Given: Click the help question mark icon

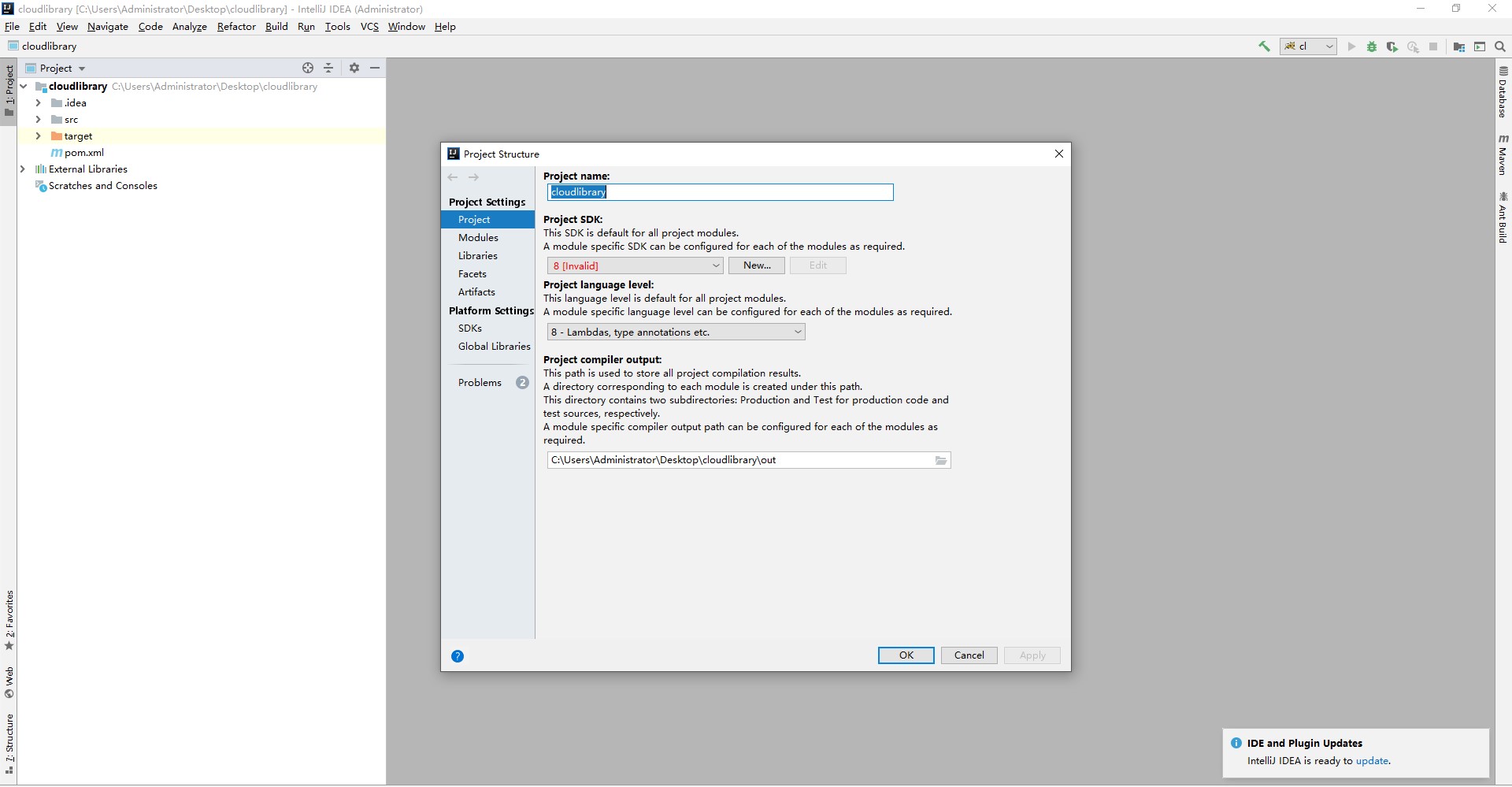Looking at the screenshot, I should click(458, 656).
